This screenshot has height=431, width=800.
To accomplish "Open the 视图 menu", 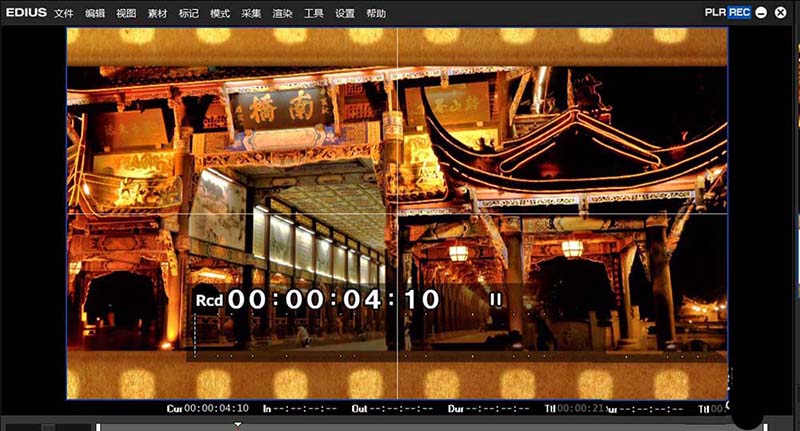I will tap(126, 13).
